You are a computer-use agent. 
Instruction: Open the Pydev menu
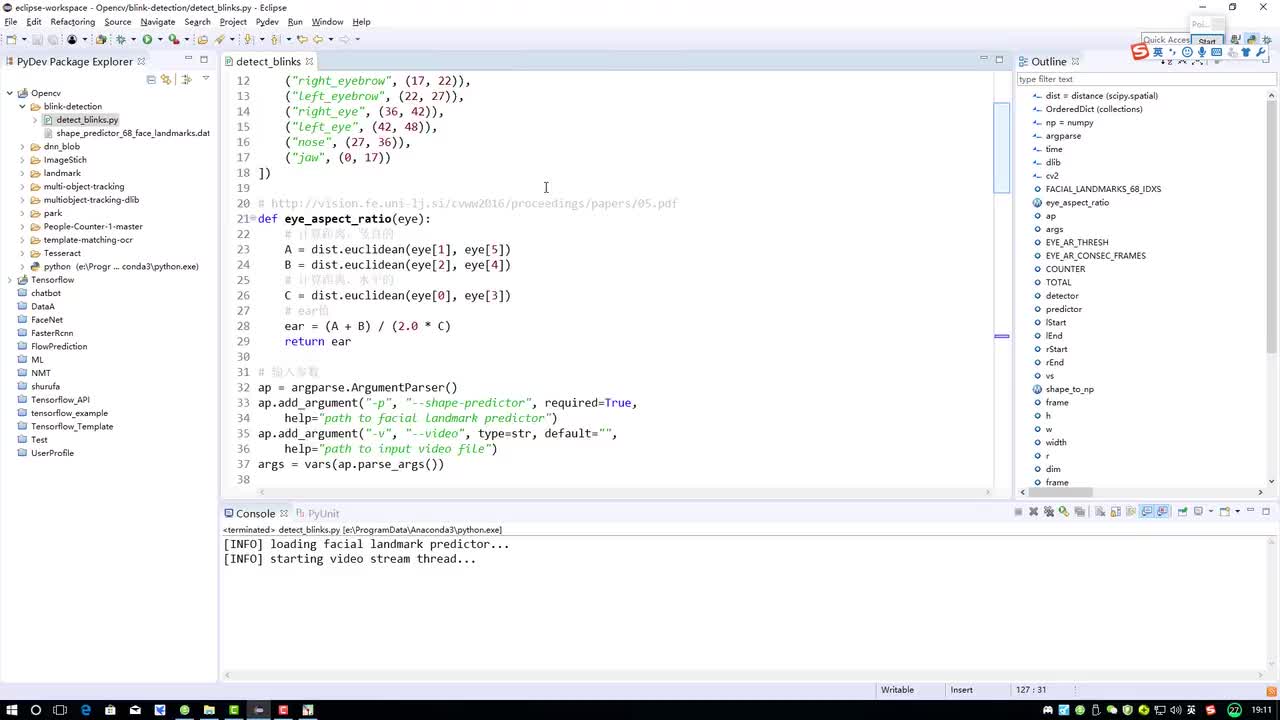pyautogui.click(x=267, y=22)
